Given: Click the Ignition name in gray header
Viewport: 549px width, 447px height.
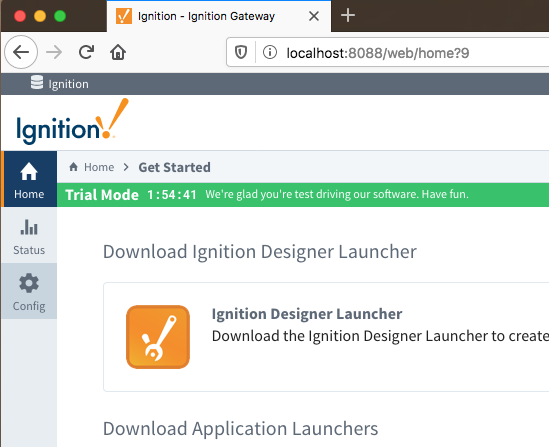Looking at the screenshot, I should coord(69,84).
